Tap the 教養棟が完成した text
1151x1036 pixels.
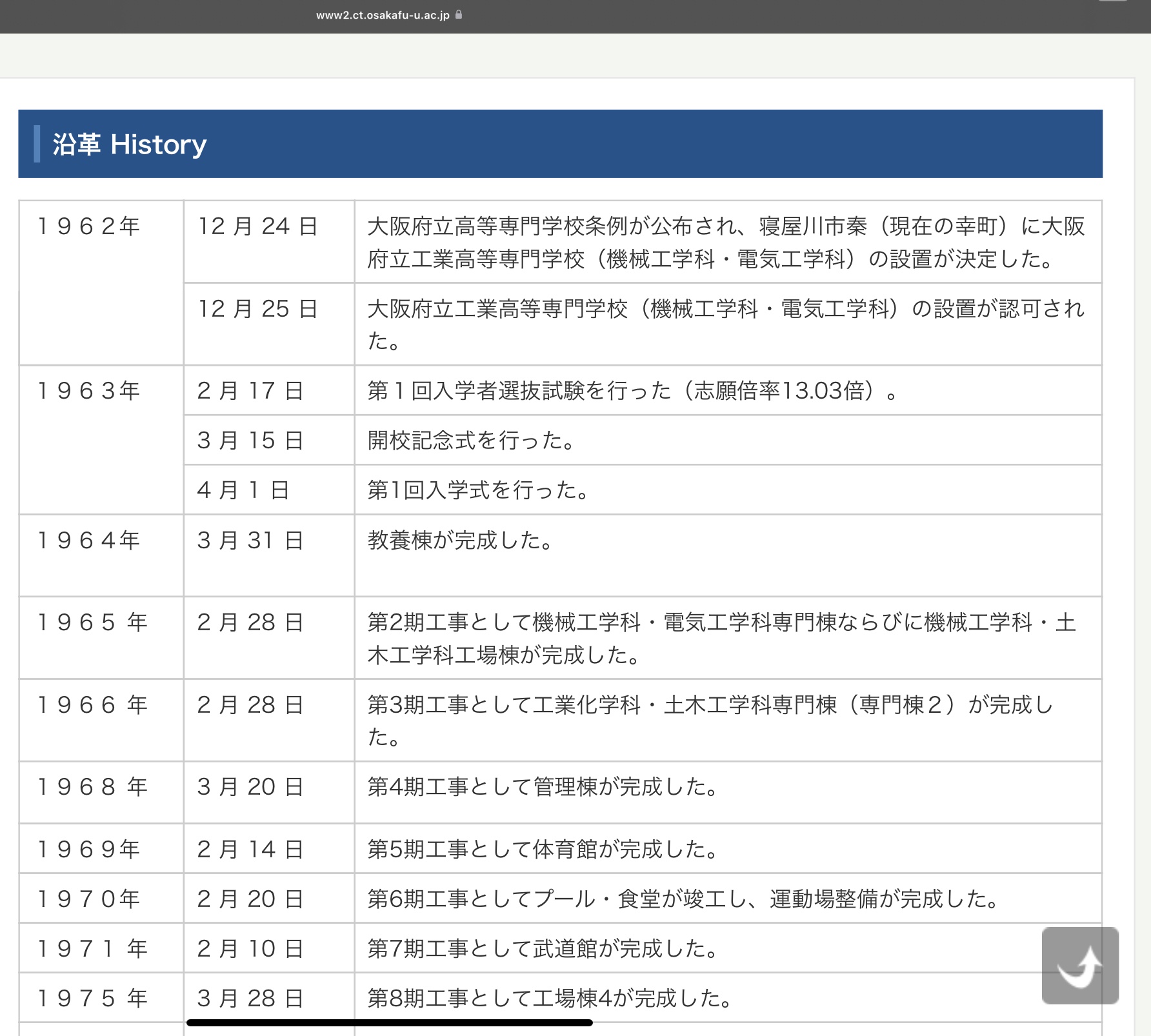pyautogui.click(x=460, y=540)
